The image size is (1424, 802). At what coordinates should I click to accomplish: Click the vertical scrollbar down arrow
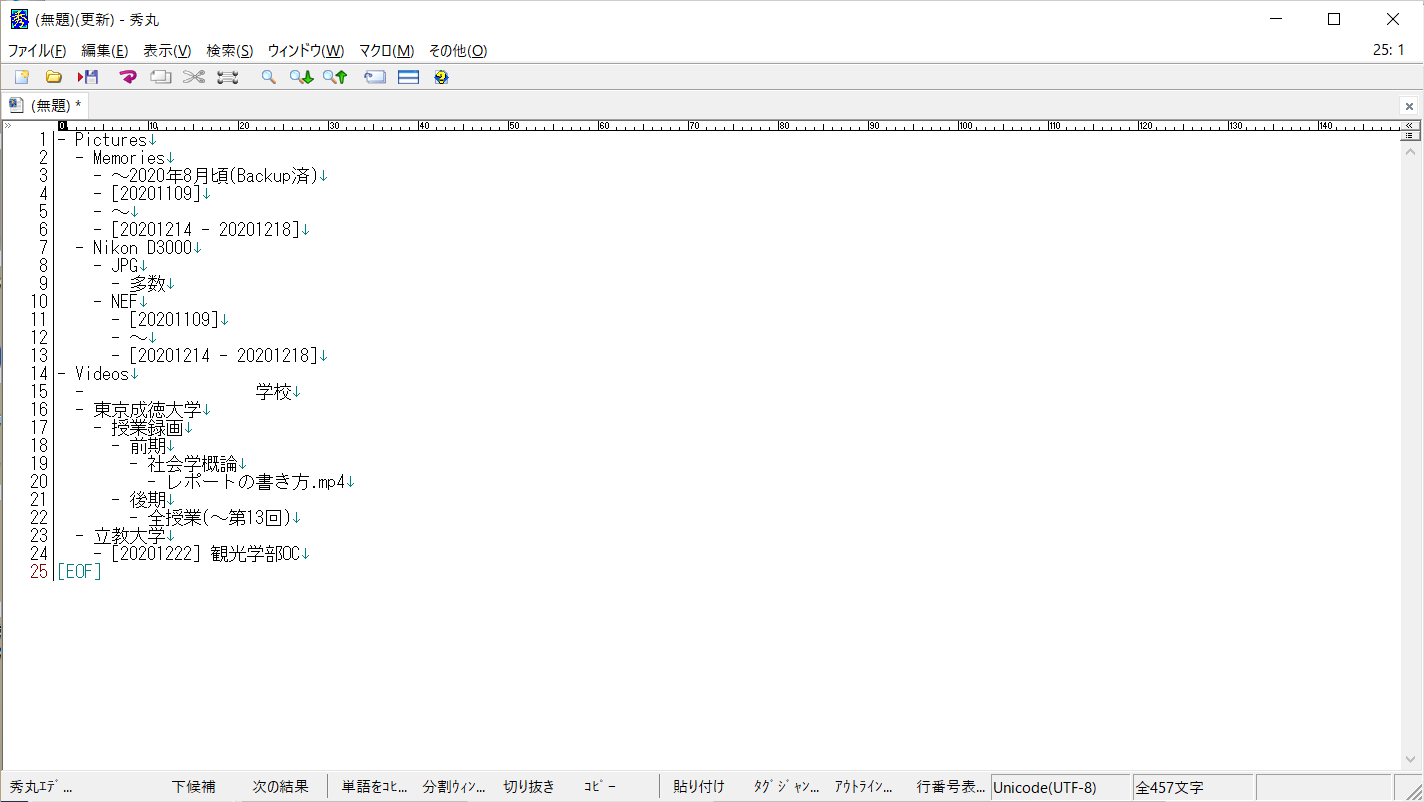coord(1411,759)
